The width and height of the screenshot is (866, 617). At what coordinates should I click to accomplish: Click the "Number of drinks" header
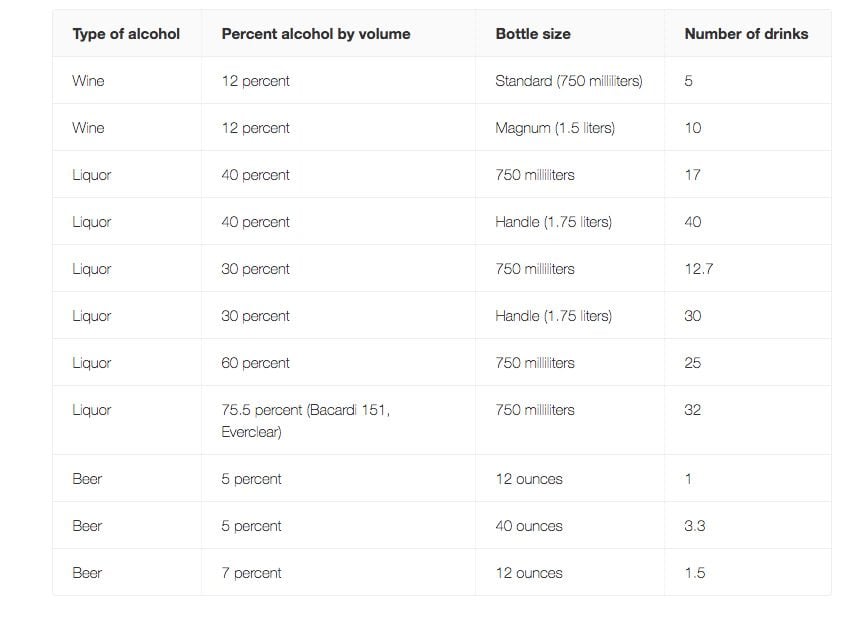click(746, 34)
